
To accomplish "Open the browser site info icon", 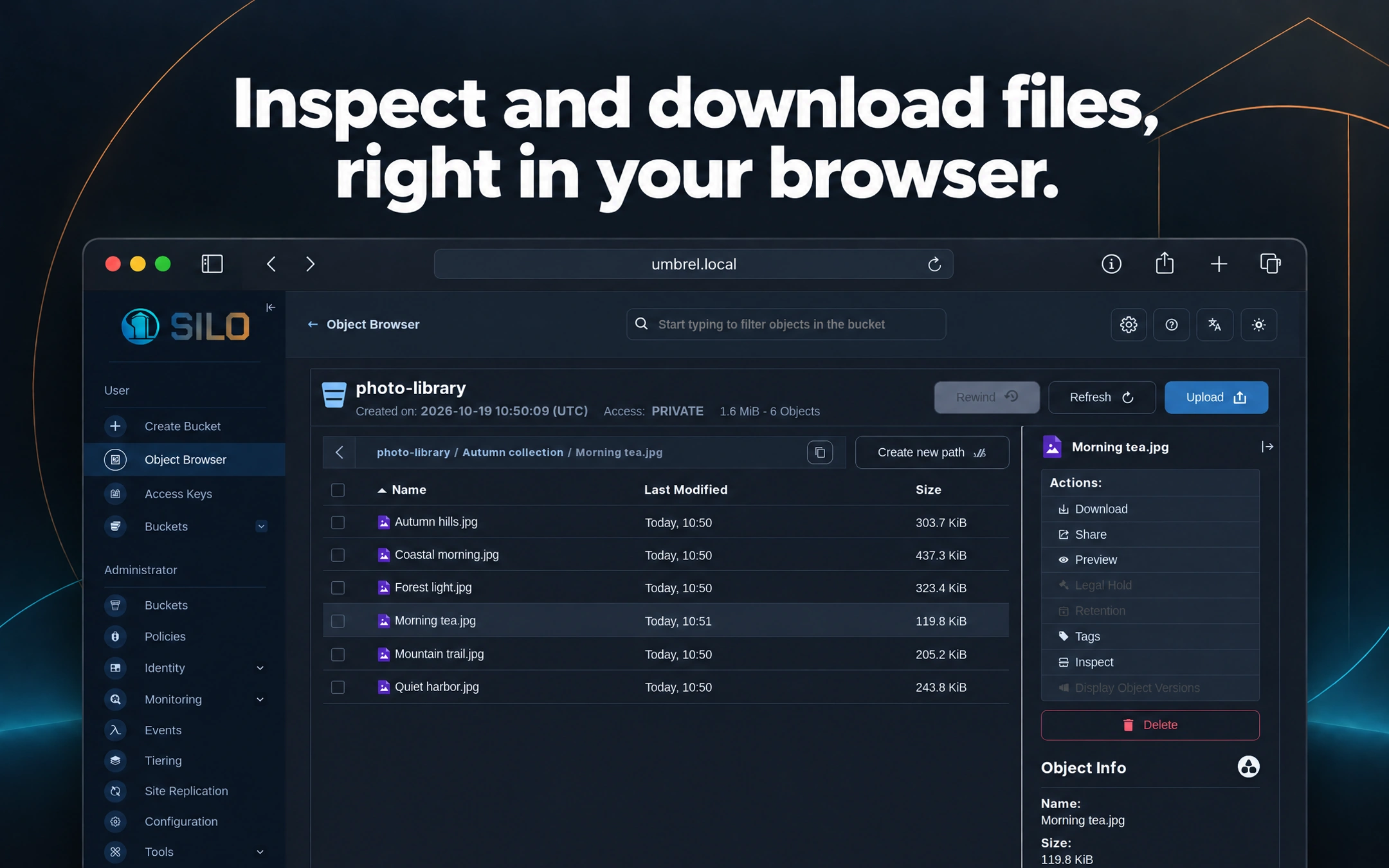I will (x=1111, y=264).
